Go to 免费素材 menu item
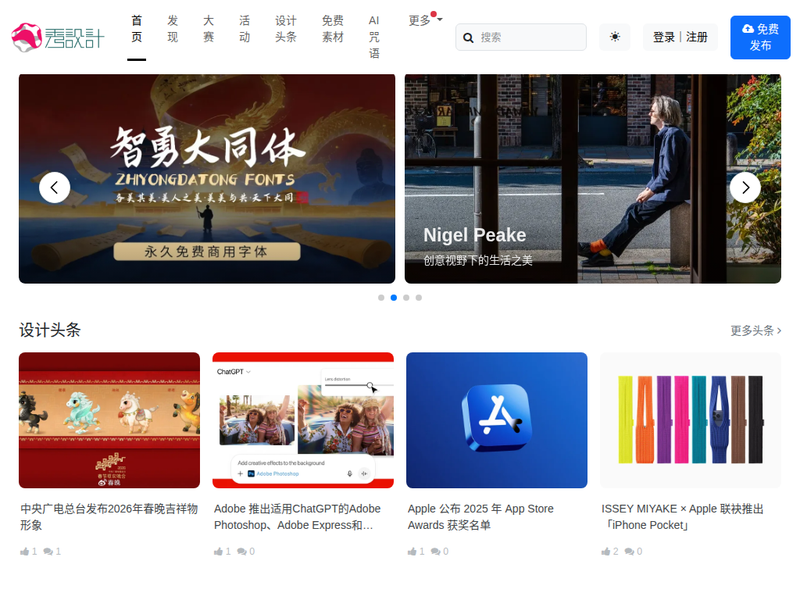The image size is (800, 600). pos(333,29)
